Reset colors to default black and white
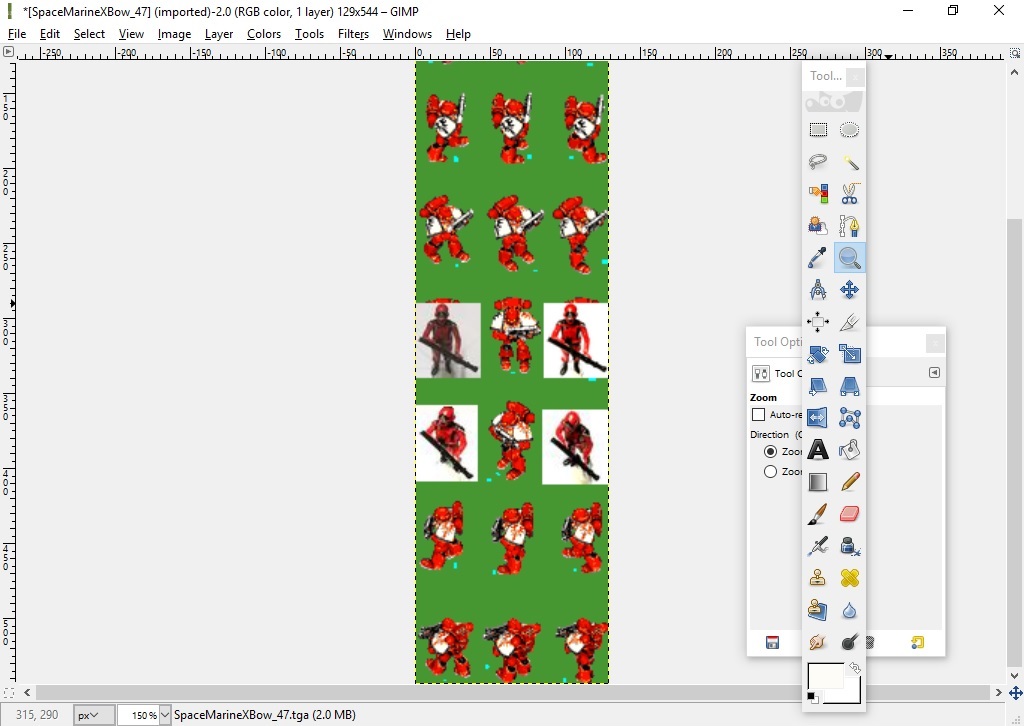The height and width of the screenshot is (726, 1024). point(812,697)
